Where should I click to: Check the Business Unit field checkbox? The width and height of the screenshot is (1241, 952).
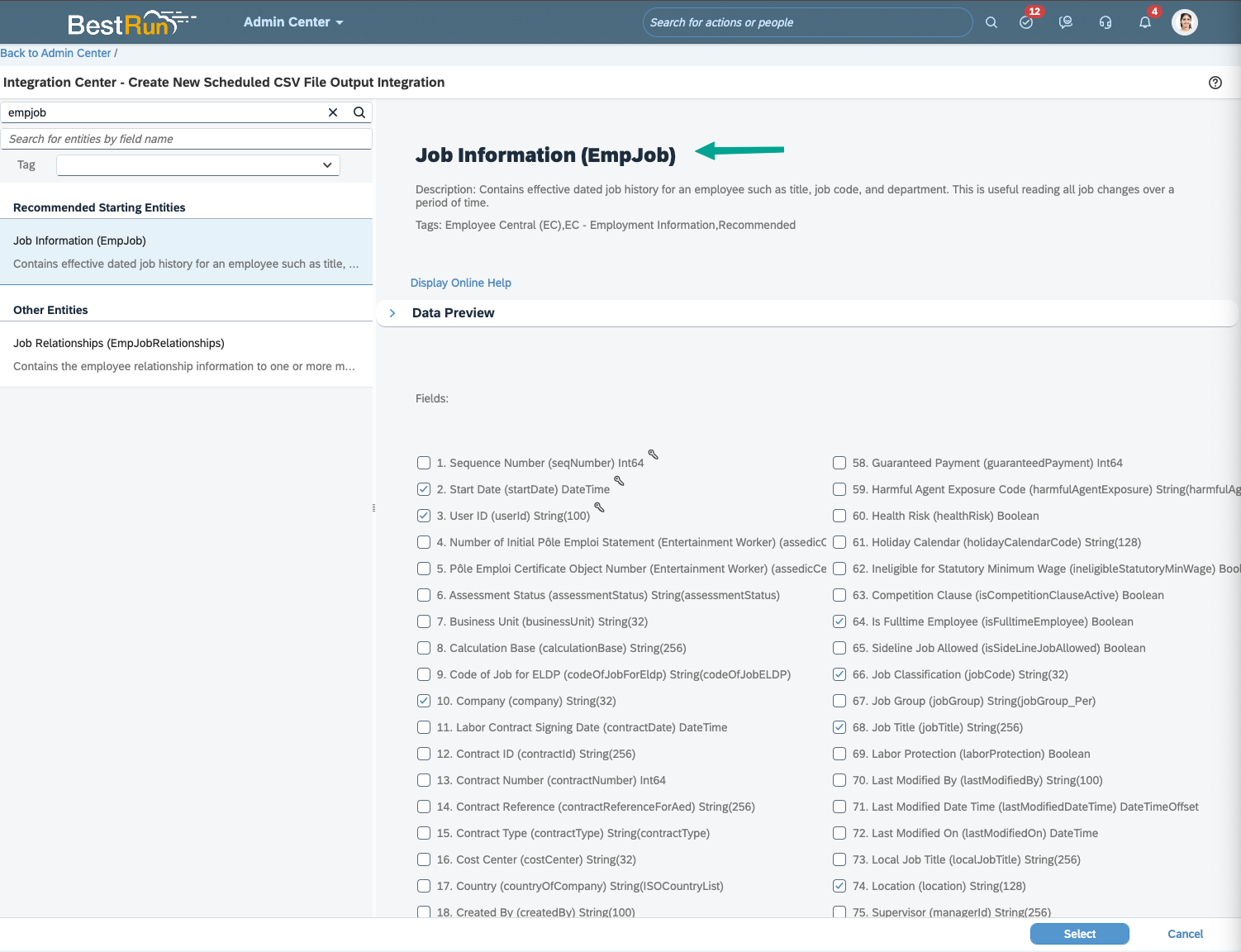424,621
